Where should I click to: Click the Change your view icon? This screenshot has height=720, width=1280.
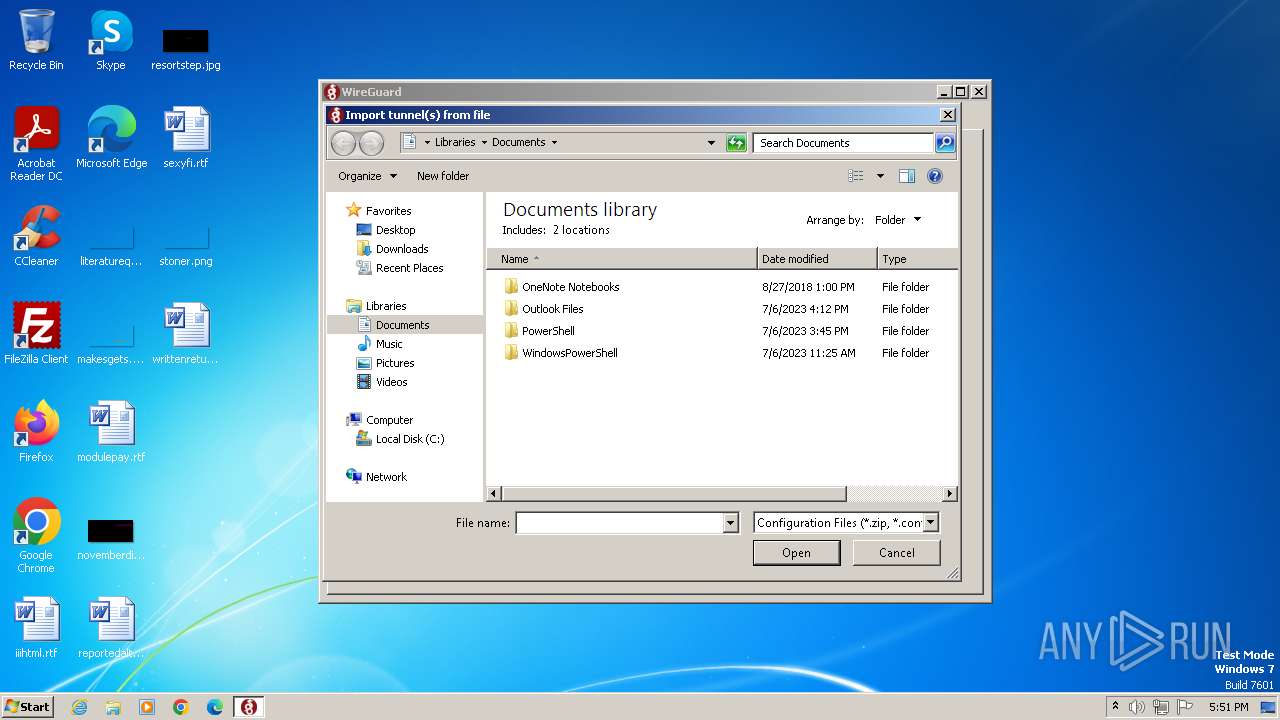[856, 176]
